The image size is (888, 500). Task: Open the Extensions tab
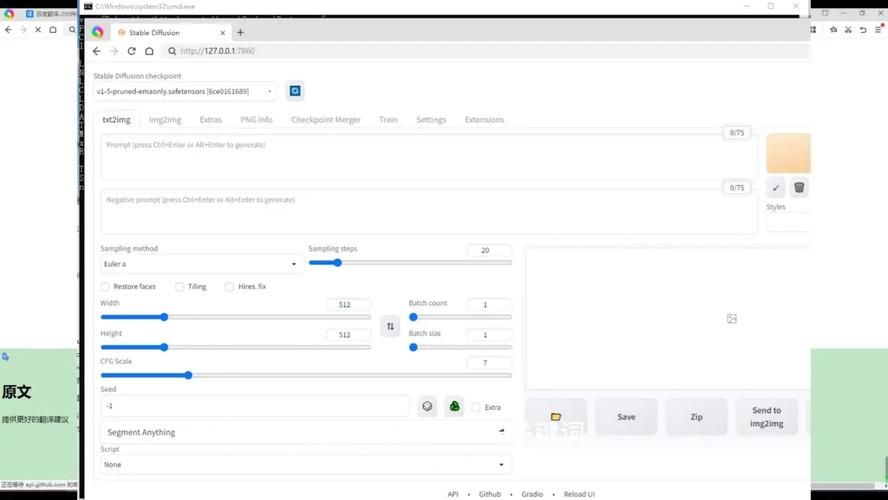pos(484,120)
